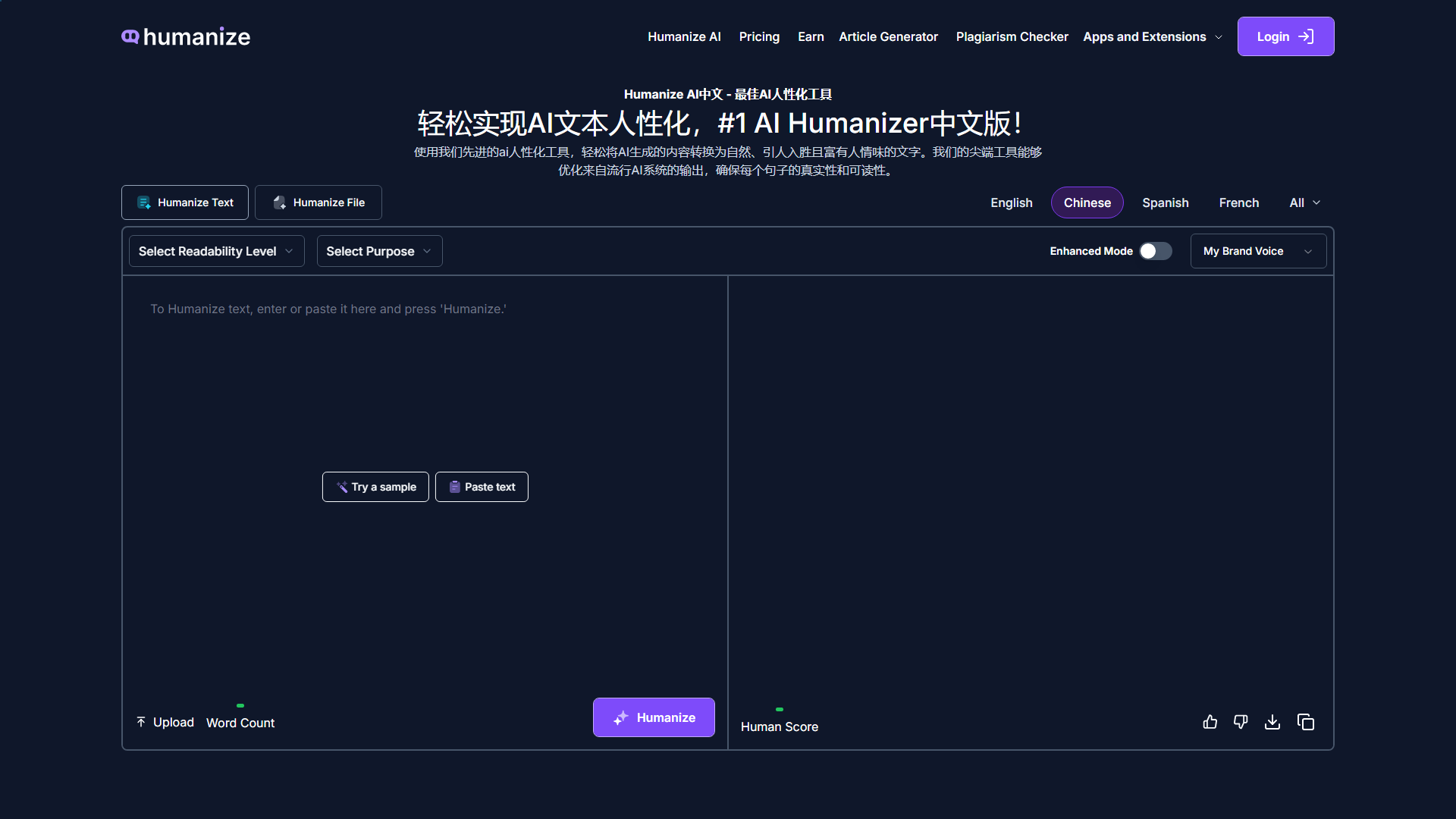The height and width of the screenshot is (819, 1456).
Task: Click the Word Count label
Action: click(240, 723)
